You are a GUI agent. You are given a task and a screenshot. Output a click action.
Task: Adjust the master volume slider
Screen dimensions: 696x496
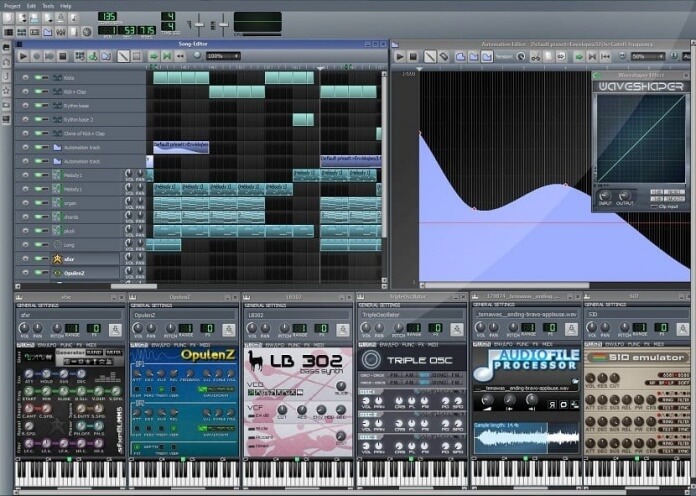(199, 24)
